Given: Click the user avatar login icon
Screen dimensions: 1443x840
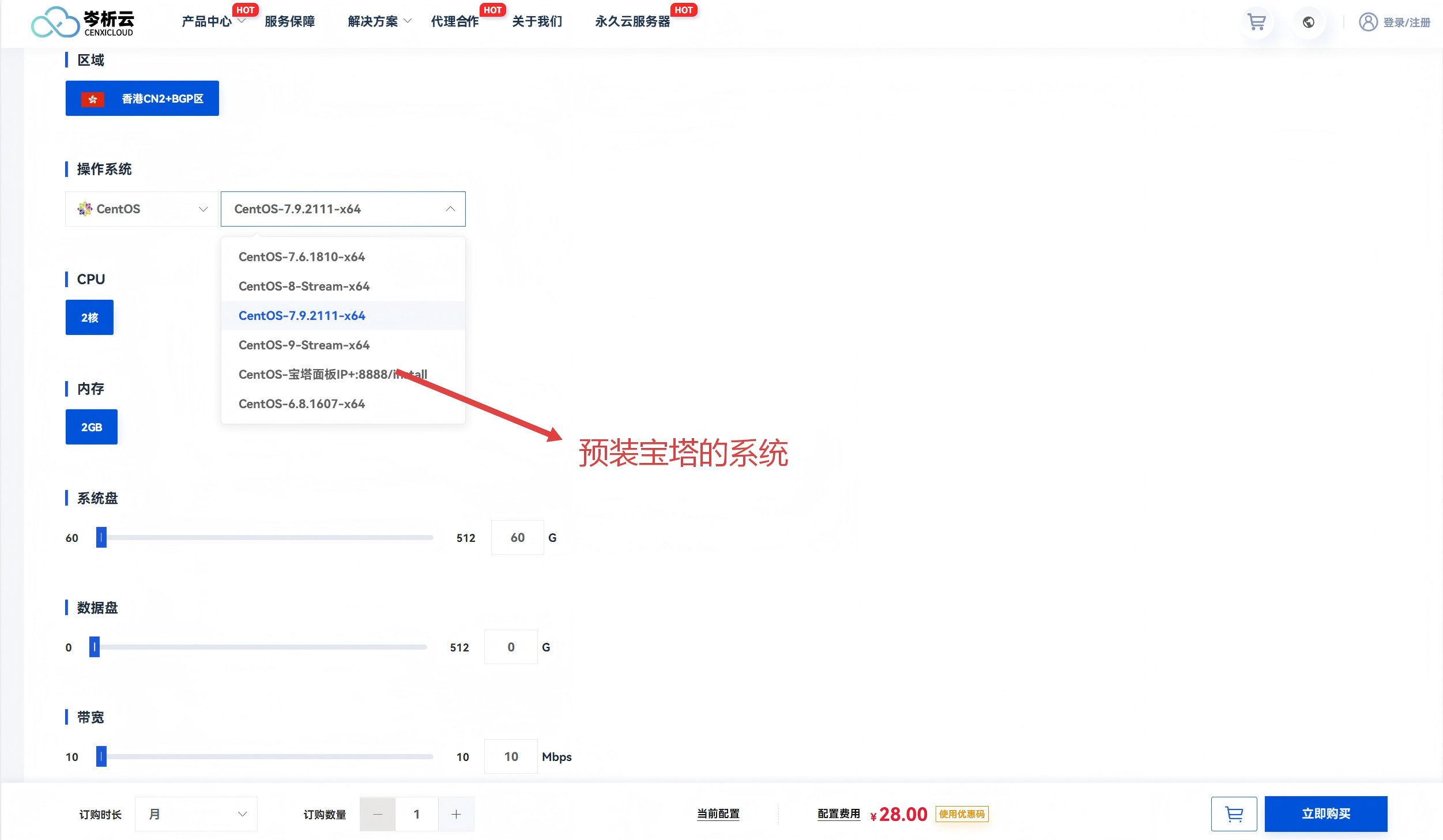Looking at the screenshot, I should (x=1367, y=22).
